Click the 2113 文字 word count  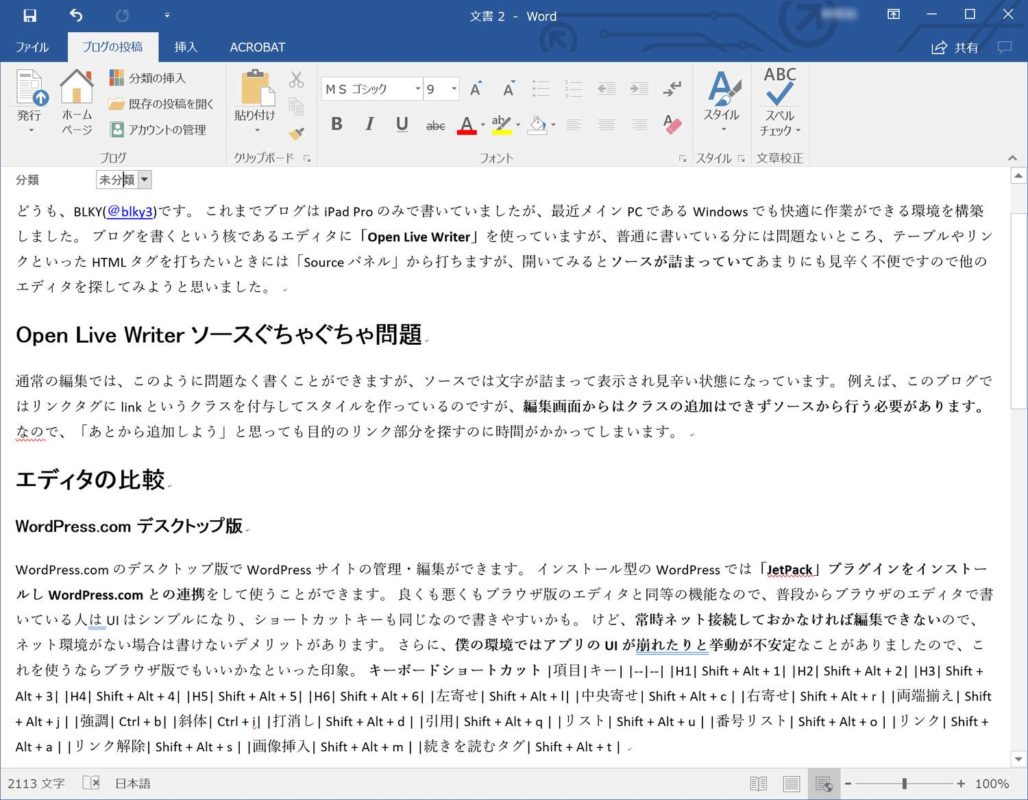tap(36, 784)
